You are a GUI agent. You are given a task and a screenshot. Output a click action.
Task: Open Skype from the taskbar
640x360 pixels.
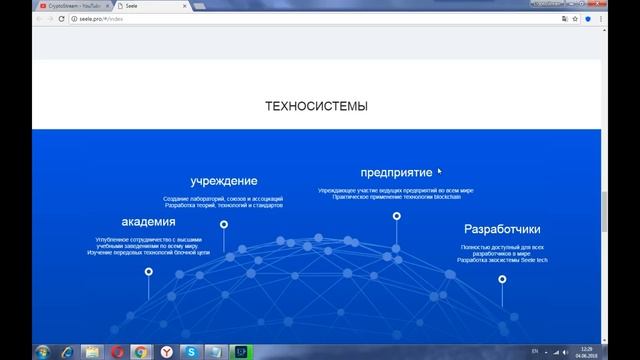(x=191, y=352)
